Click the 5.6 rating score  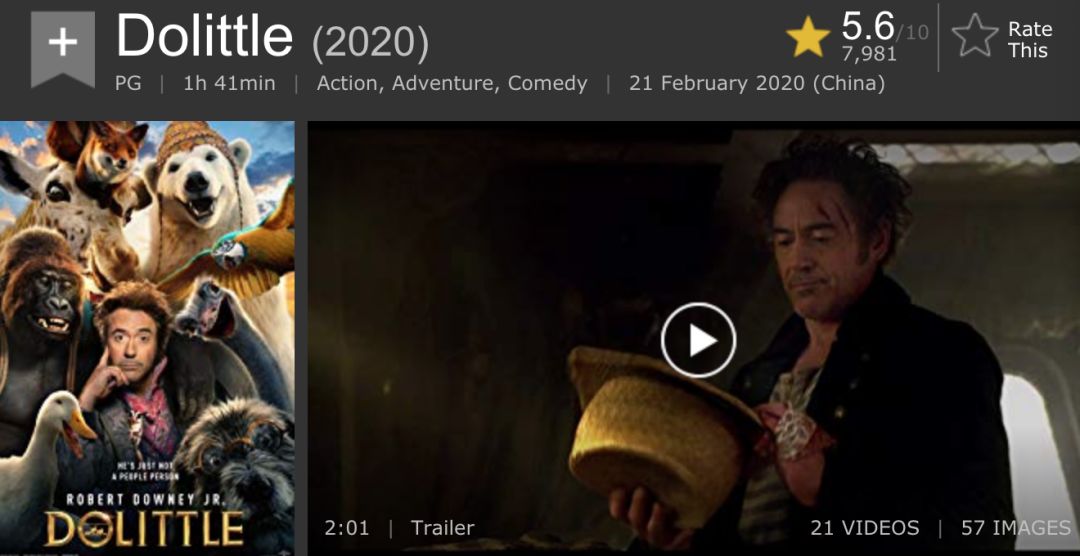point(868,28)
